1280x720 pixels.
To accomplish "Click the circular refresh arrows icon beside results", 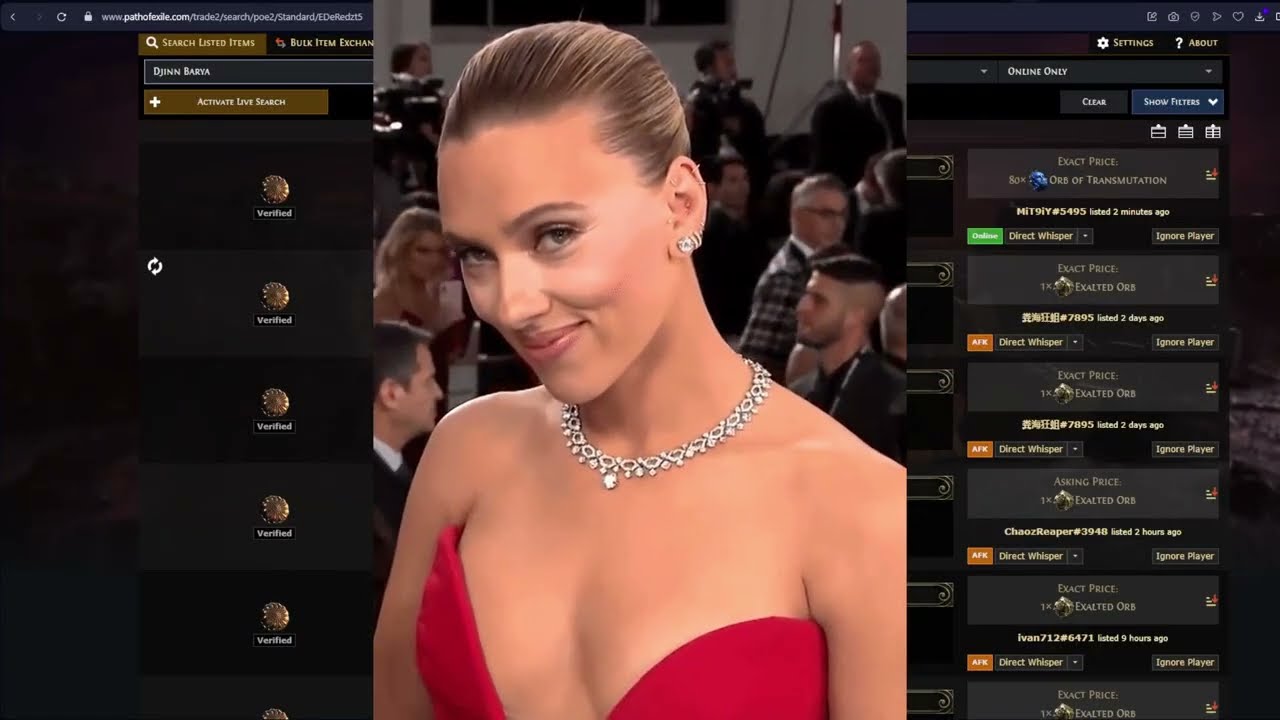I will 155,266.
